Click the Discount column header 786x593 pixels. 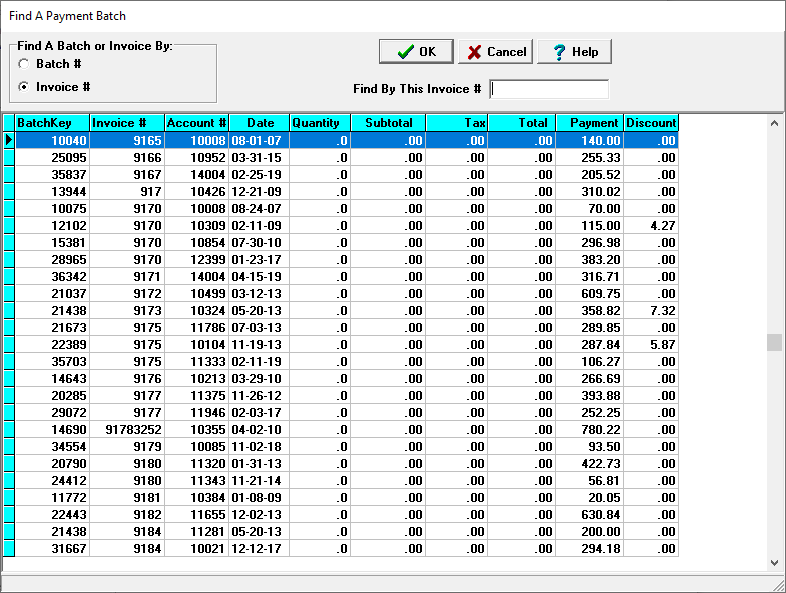pos(651,123)
